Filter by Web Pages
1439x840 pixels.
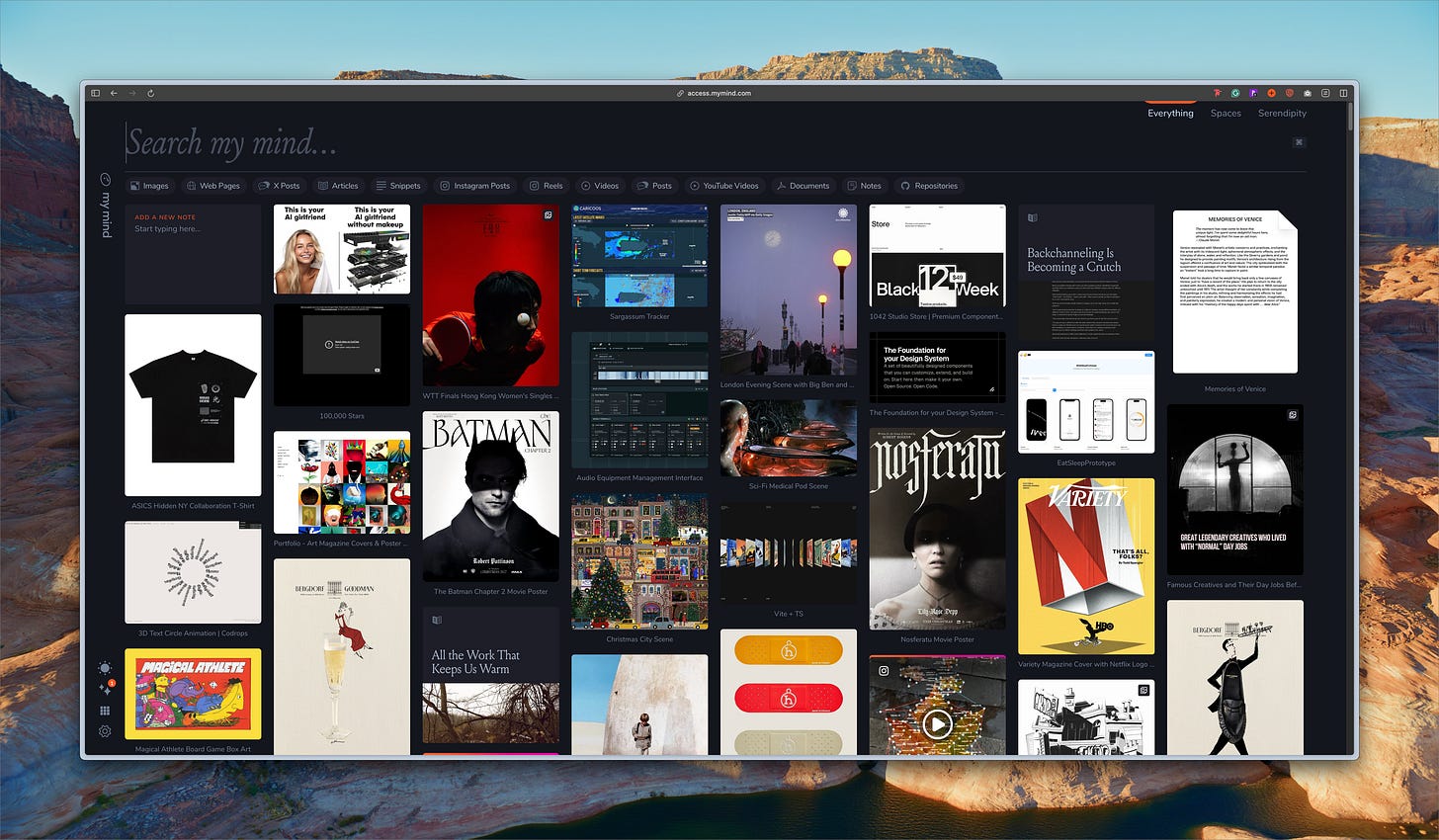point(213,186)
